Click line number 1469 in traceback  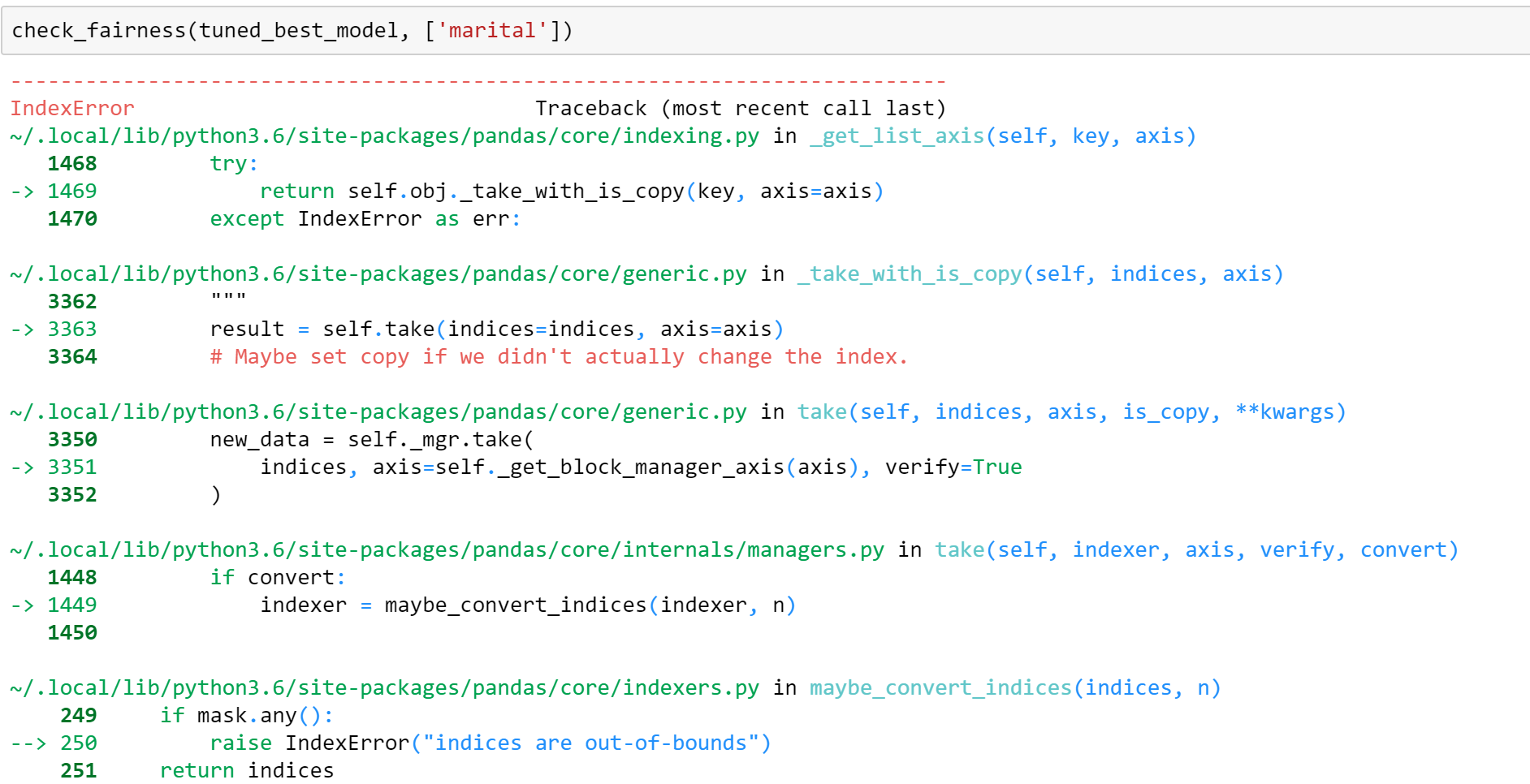72,192
